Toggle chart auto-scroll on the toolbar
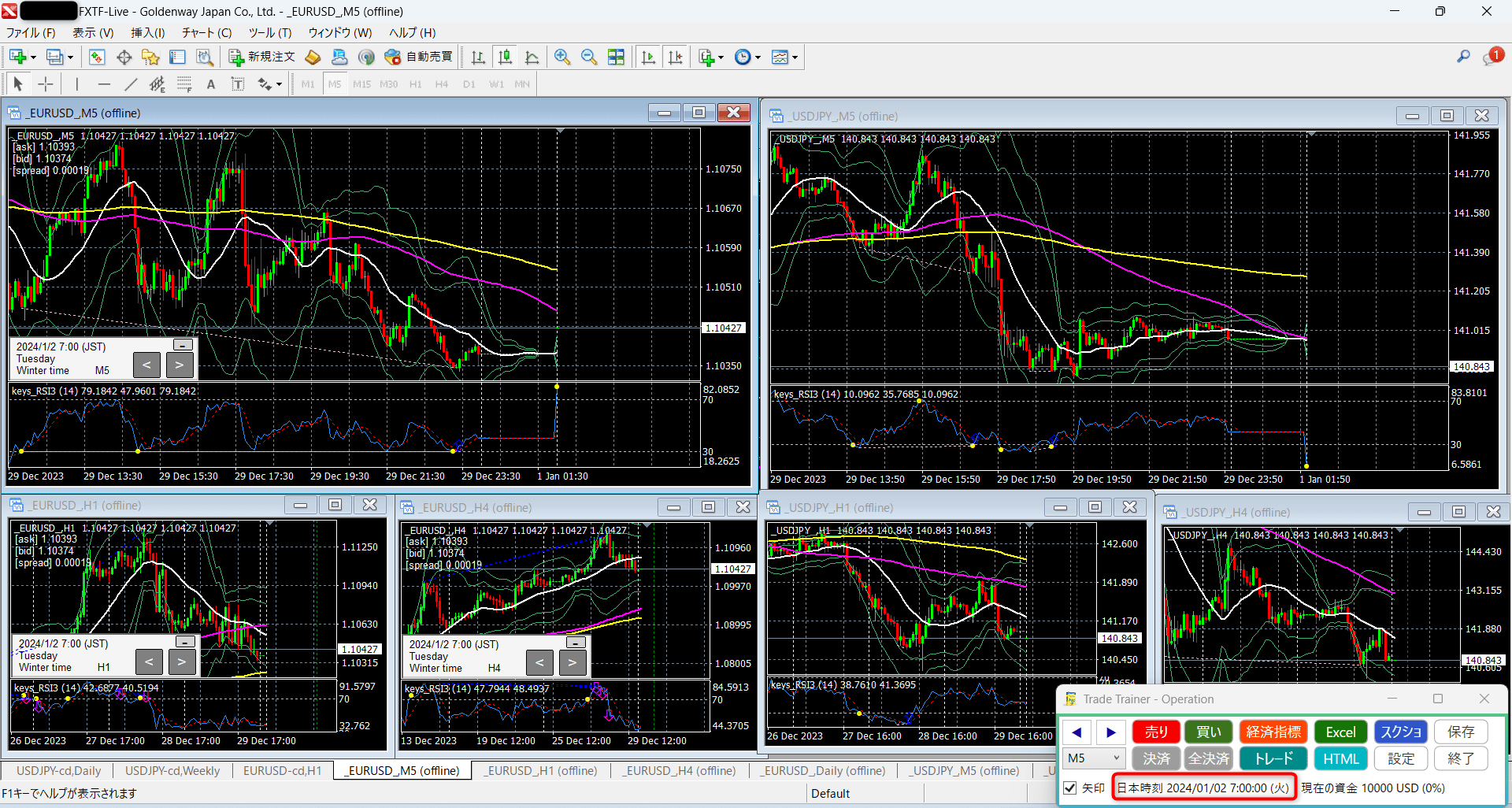This screenshot has height=808, width=1512. click(x=649, y=57)
